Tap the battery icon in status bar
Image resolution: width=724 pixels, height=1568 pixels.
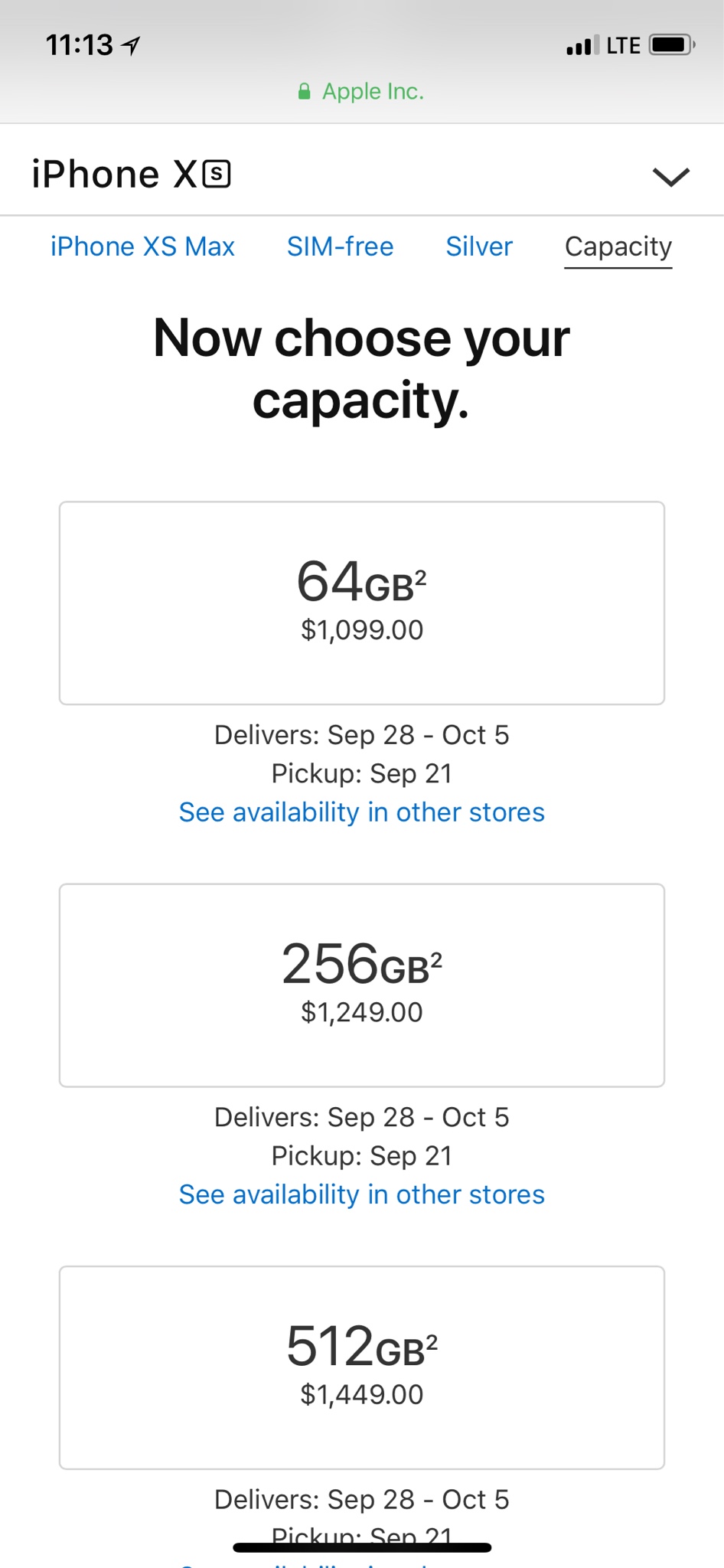[671, 45]
